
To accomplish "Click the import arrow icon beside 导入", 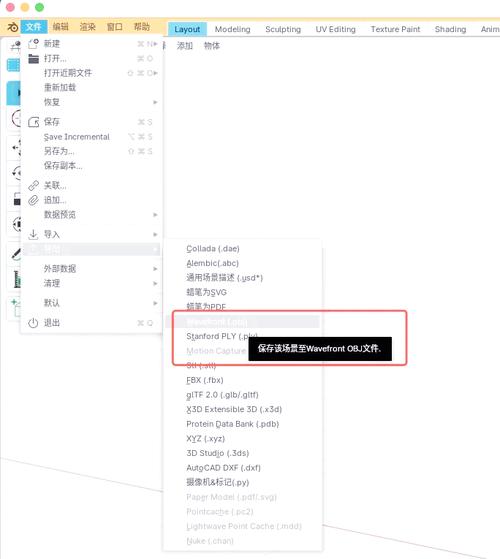I will point(33,234).
